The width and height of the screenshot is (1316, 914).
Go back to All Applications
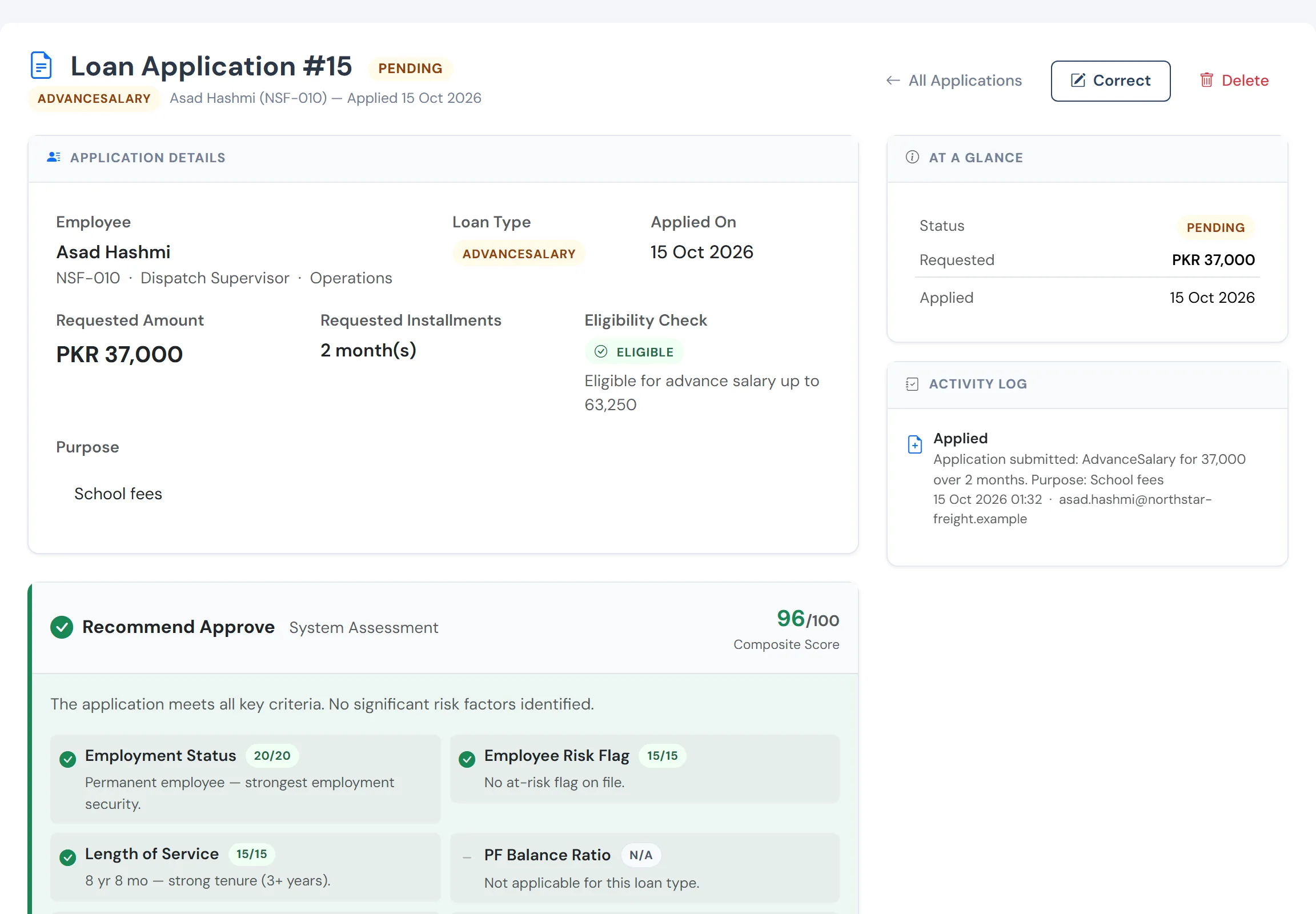point(954,81)
